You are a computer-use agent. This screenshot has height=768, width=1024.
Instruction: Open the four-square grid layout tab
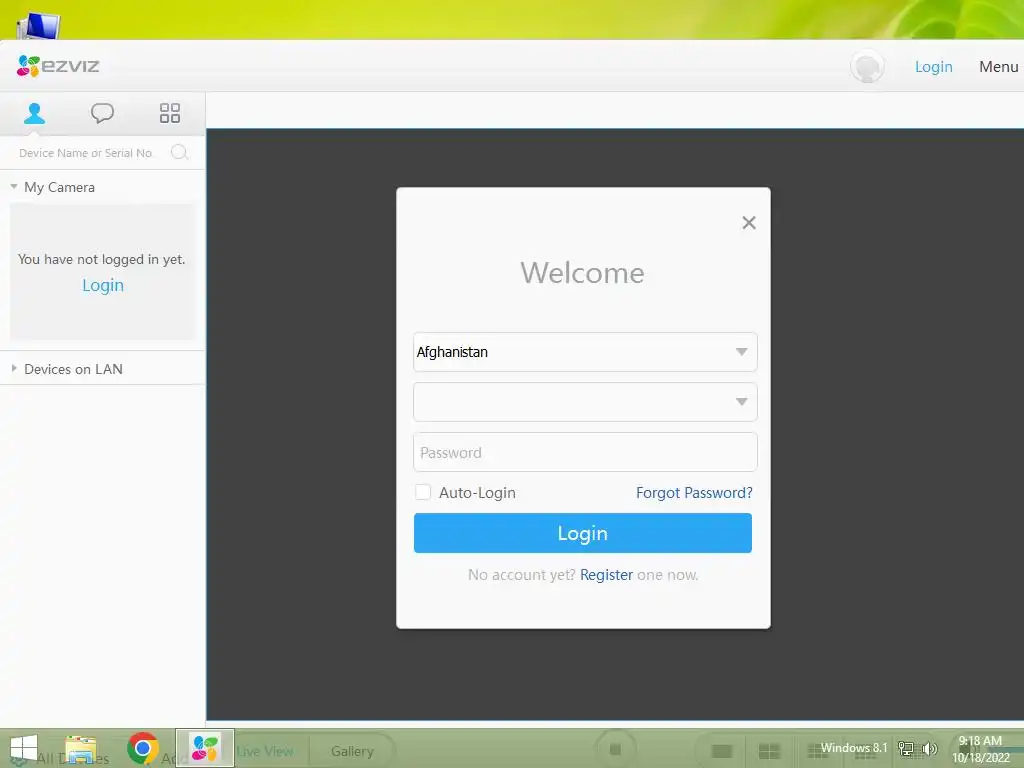170,113
